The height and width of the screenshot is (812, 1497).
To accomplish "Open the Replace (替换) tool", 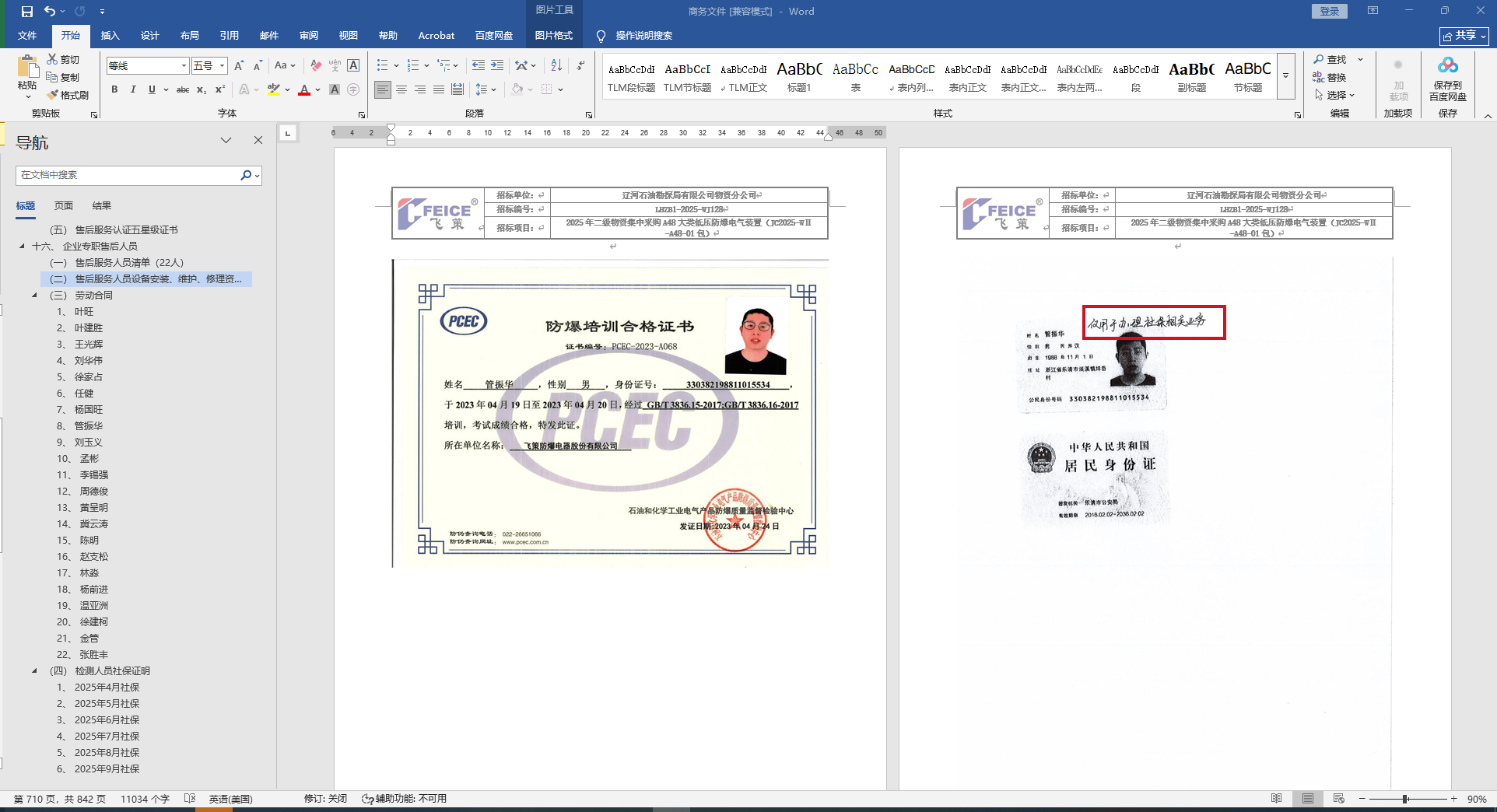I will point(1330,77).
